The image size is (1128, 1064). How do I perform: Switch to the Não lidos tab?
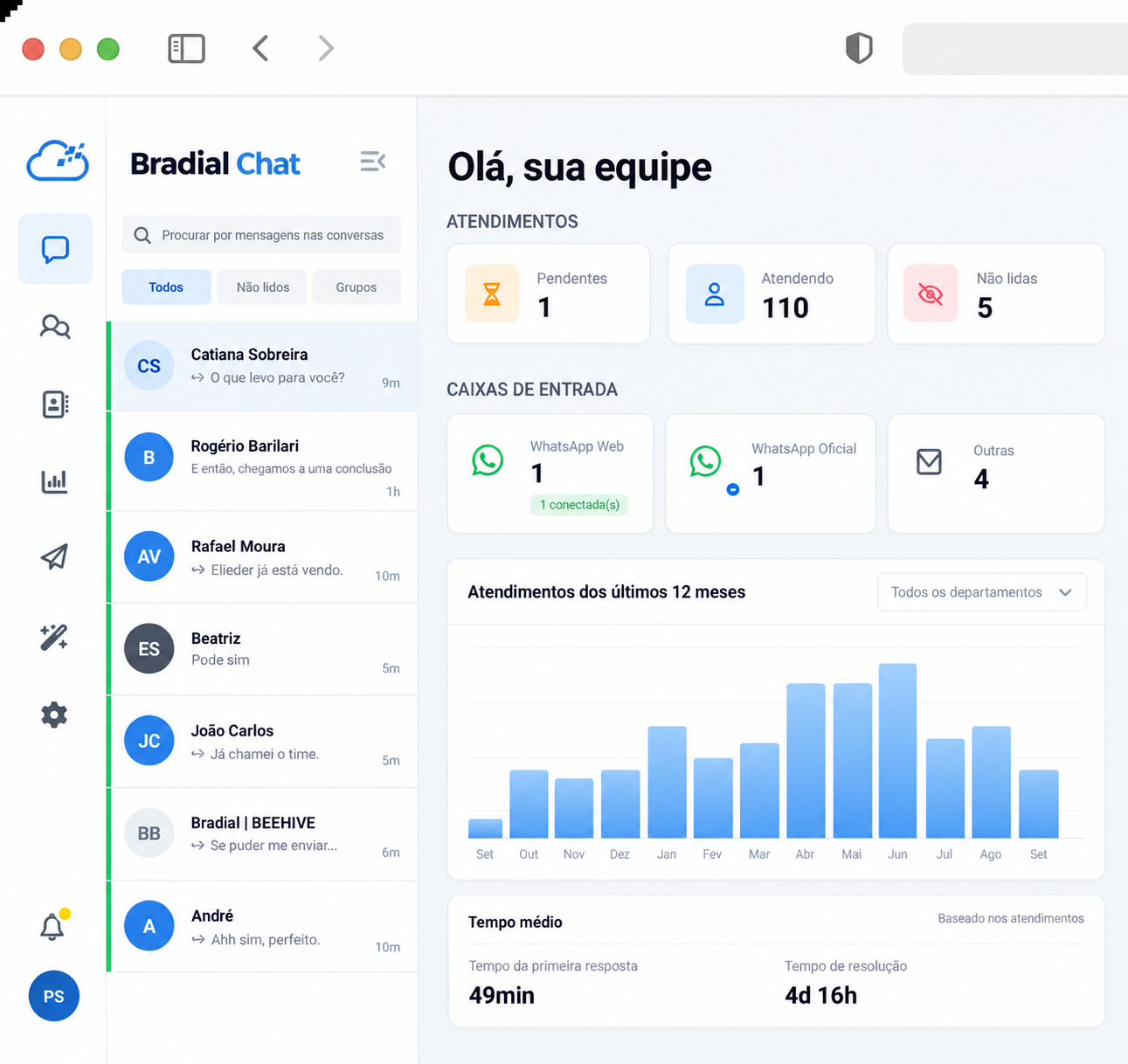[x=263, y=287]
